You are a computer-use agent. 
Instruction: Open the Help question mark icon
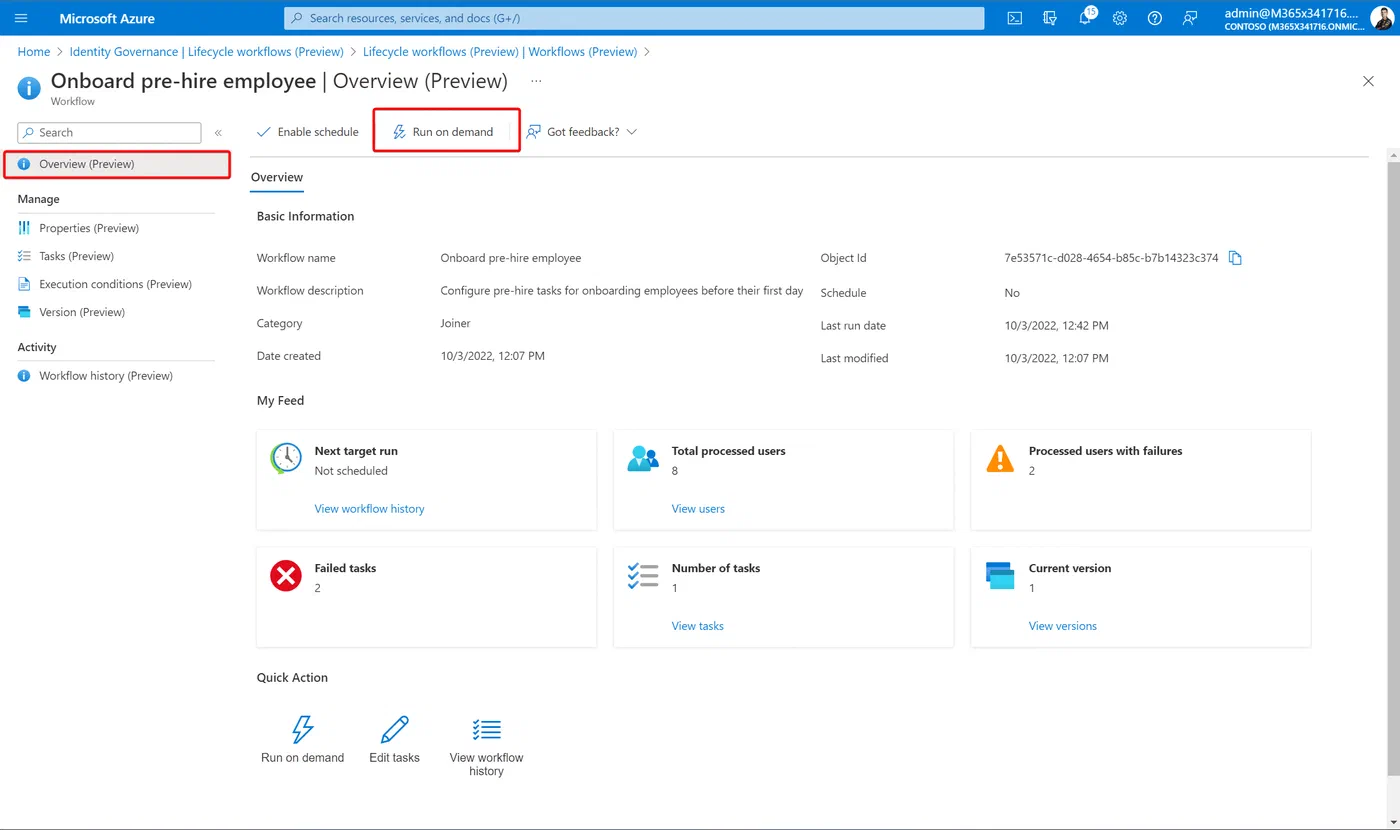tap(1155, 18)
